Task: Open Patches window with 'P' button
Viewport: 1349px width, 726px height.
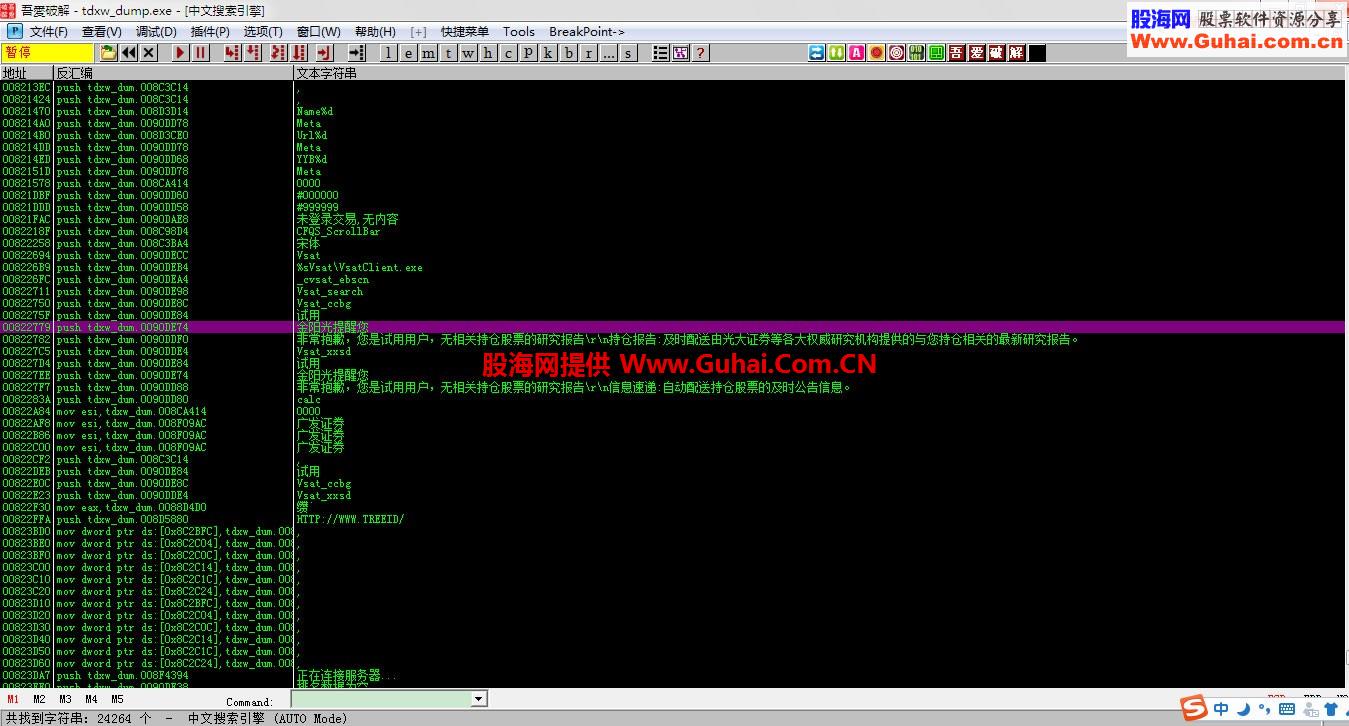Action: pyautogui.click(x=528, y=53)
